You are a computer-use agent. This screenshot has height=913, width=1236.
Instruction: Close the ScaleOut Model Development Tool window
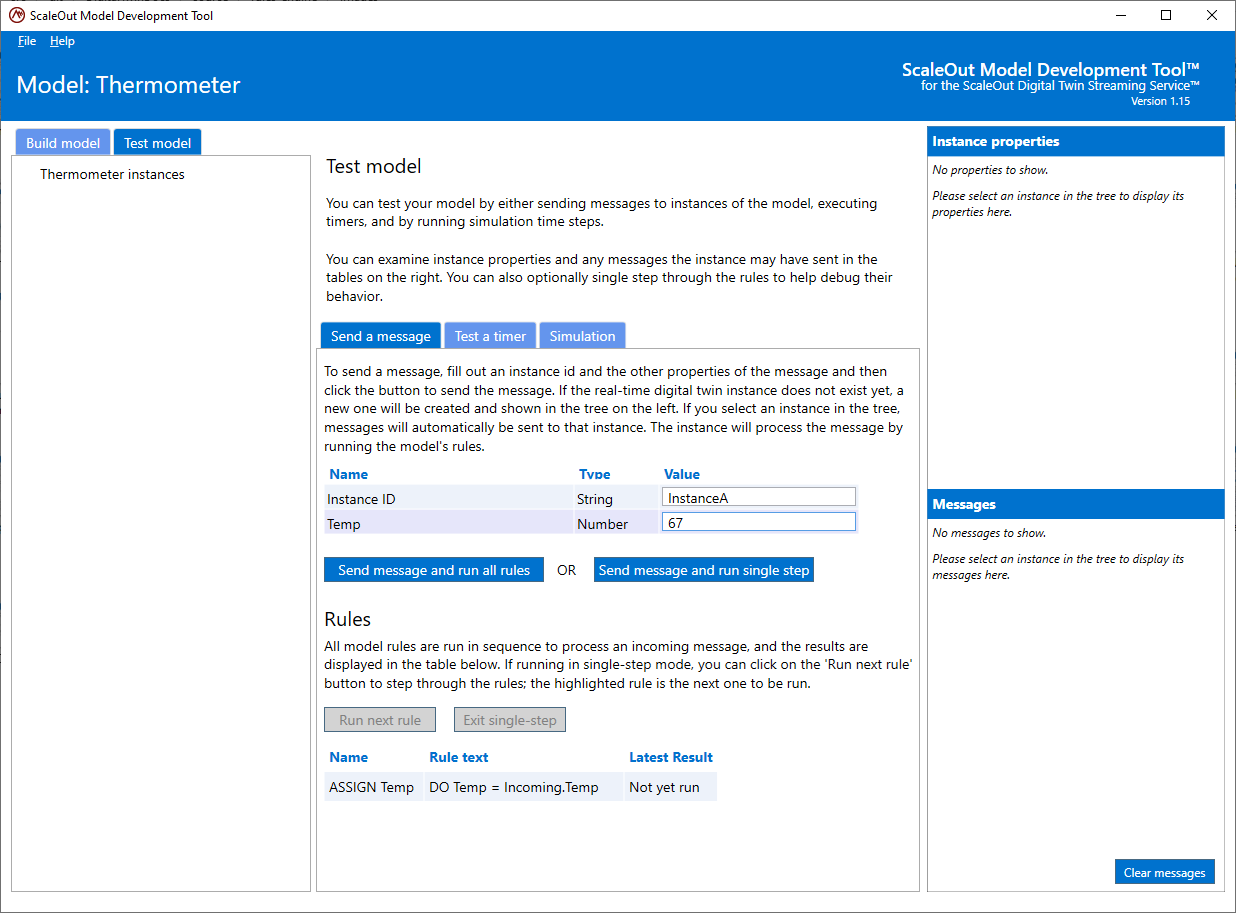point(1212,15)
